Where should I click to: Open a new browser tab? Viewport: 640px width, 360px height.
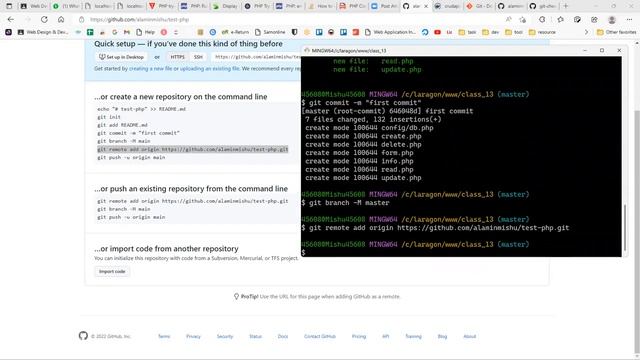[x=566, y=6]
